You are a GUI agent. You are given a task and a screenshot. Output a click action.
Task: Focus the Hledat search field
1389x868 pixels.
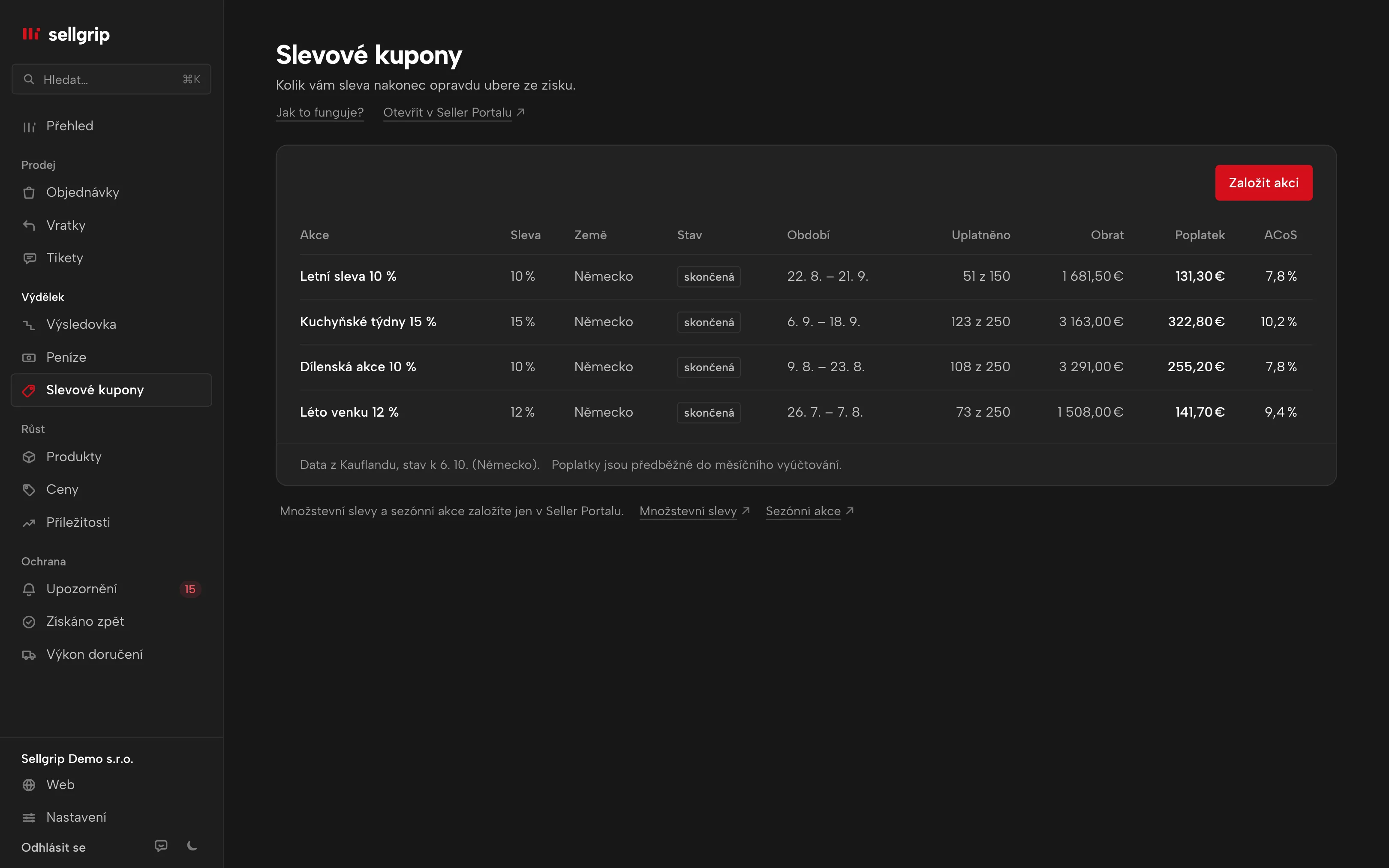click(111, 79)
